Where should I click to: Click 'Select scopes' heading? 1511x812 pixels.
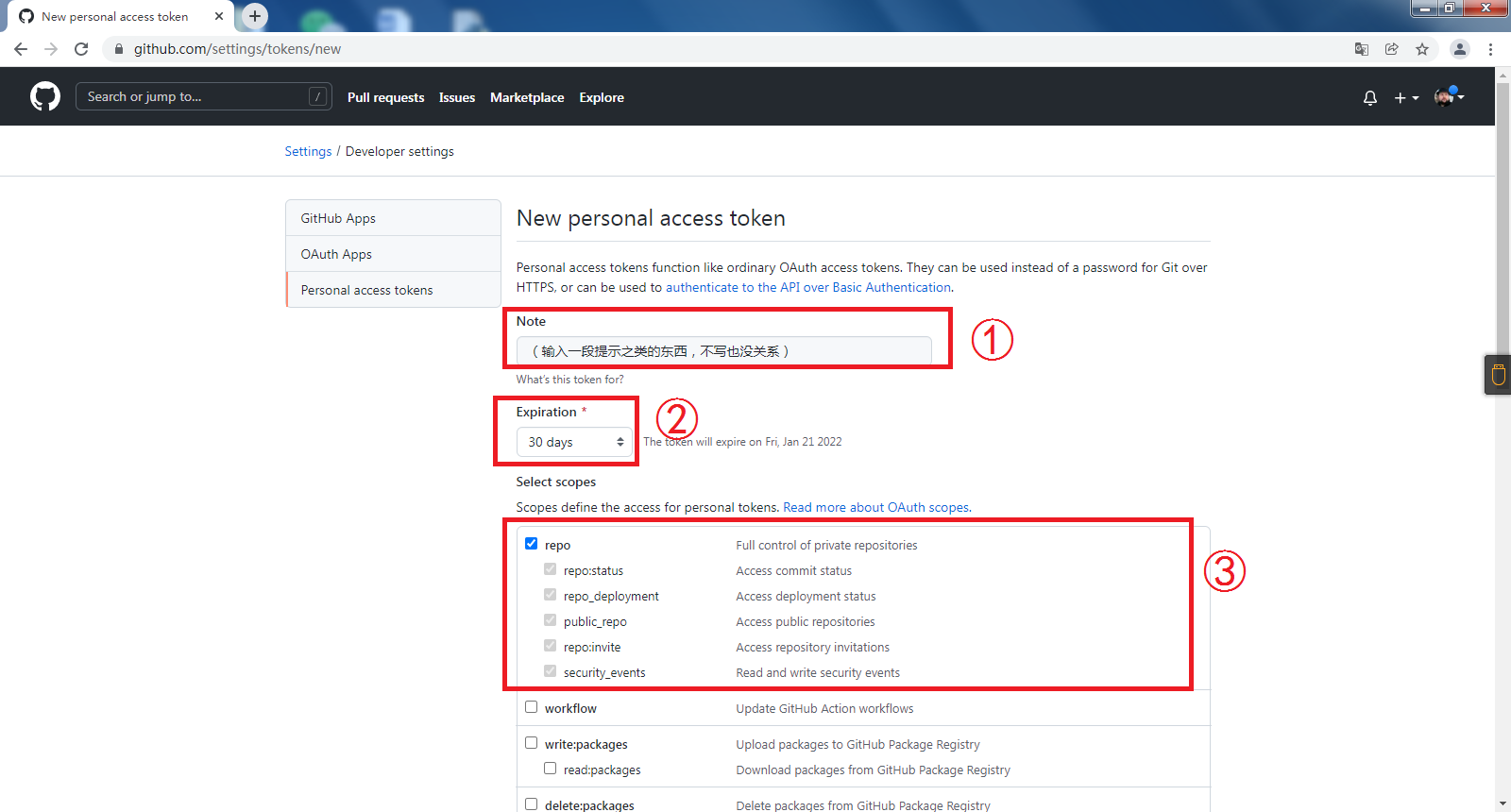click(555, 482)
